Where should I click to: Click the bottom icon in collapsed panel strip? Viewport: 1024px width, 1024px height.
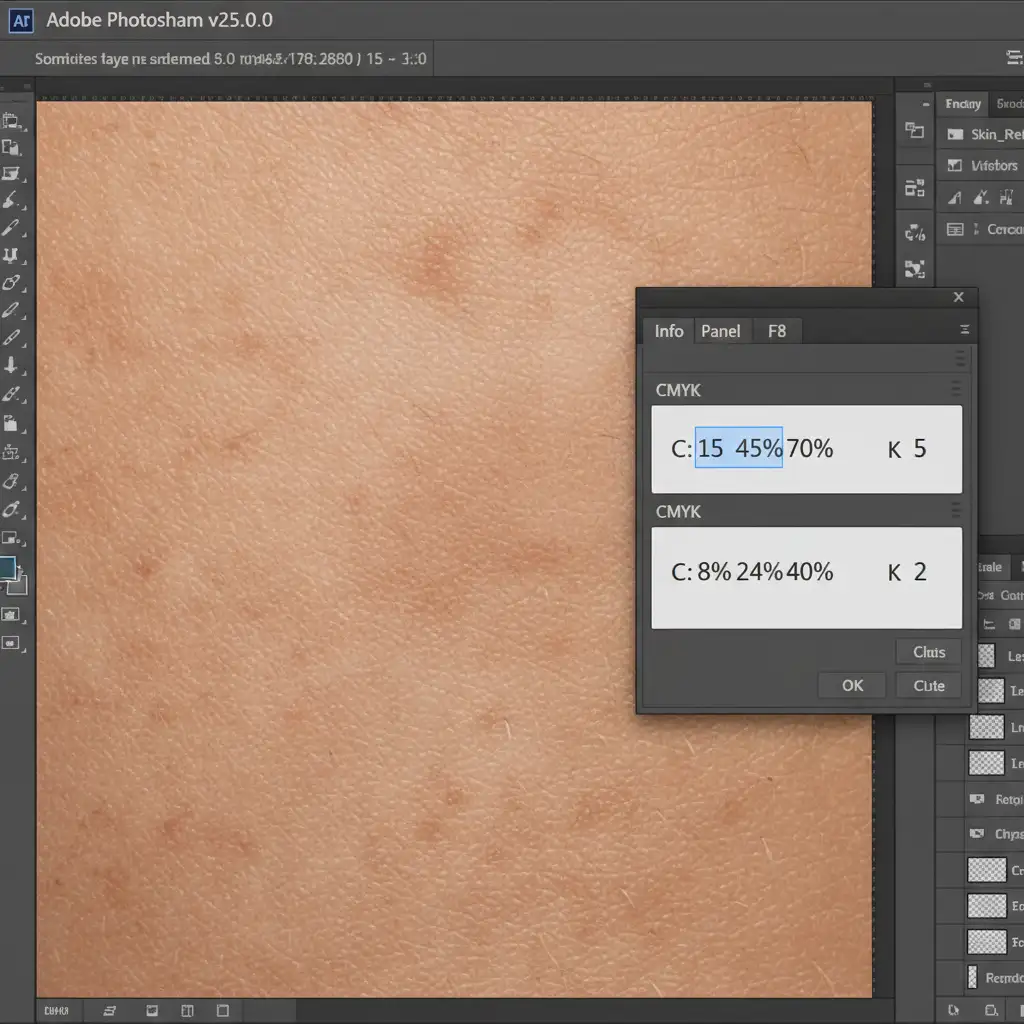point(914,268)
